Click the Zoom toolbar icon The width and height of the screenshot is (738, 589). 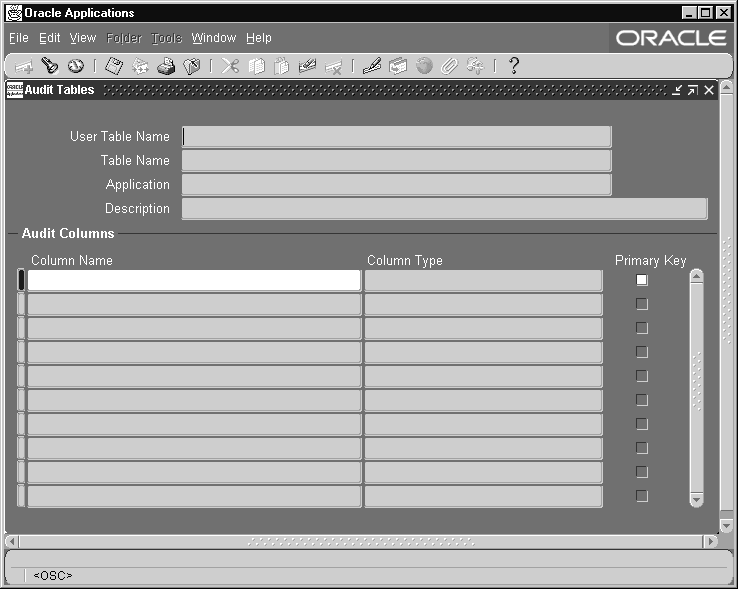point(398,66)
